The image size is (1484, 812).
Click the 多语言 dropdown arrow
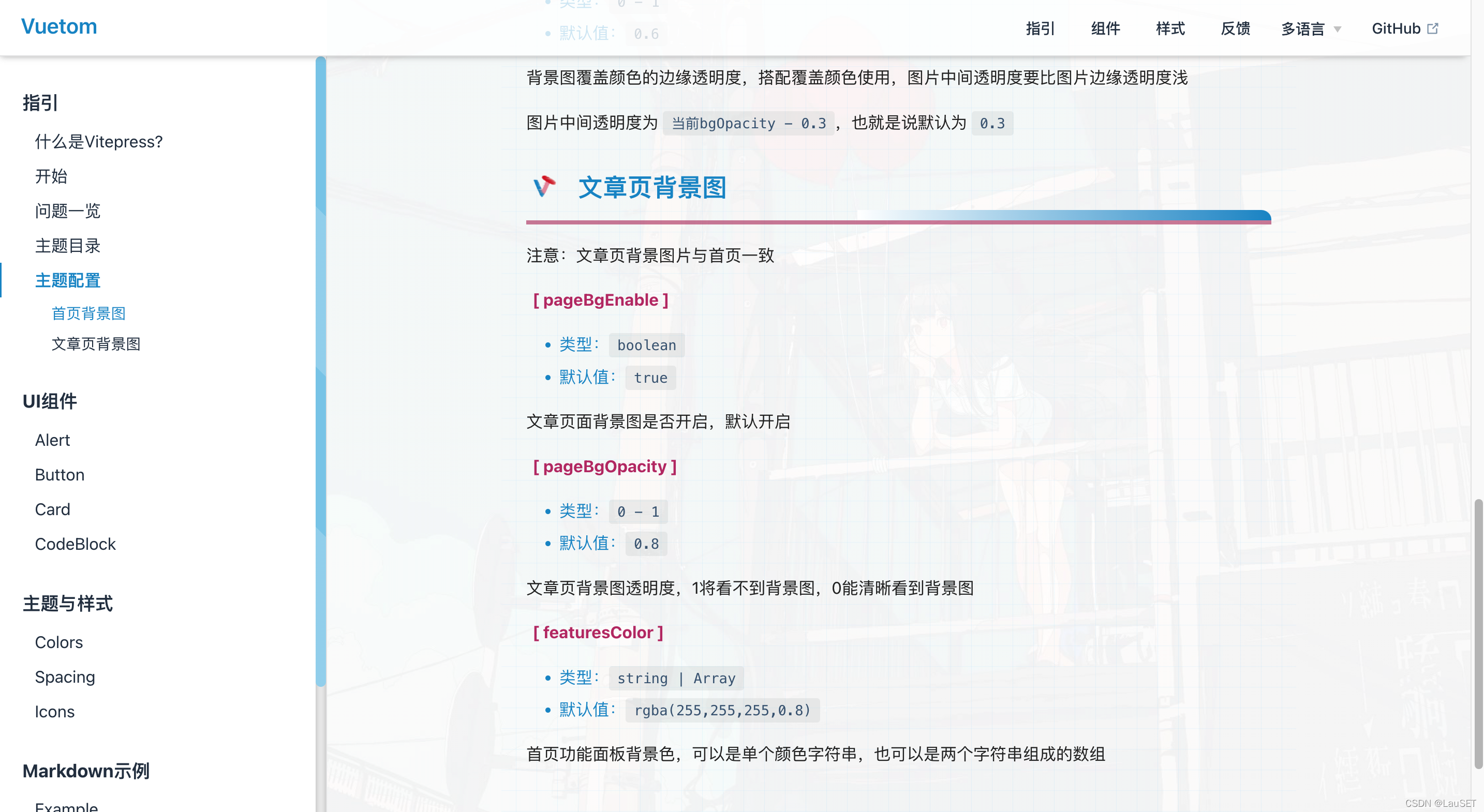tap(1337, 29)
